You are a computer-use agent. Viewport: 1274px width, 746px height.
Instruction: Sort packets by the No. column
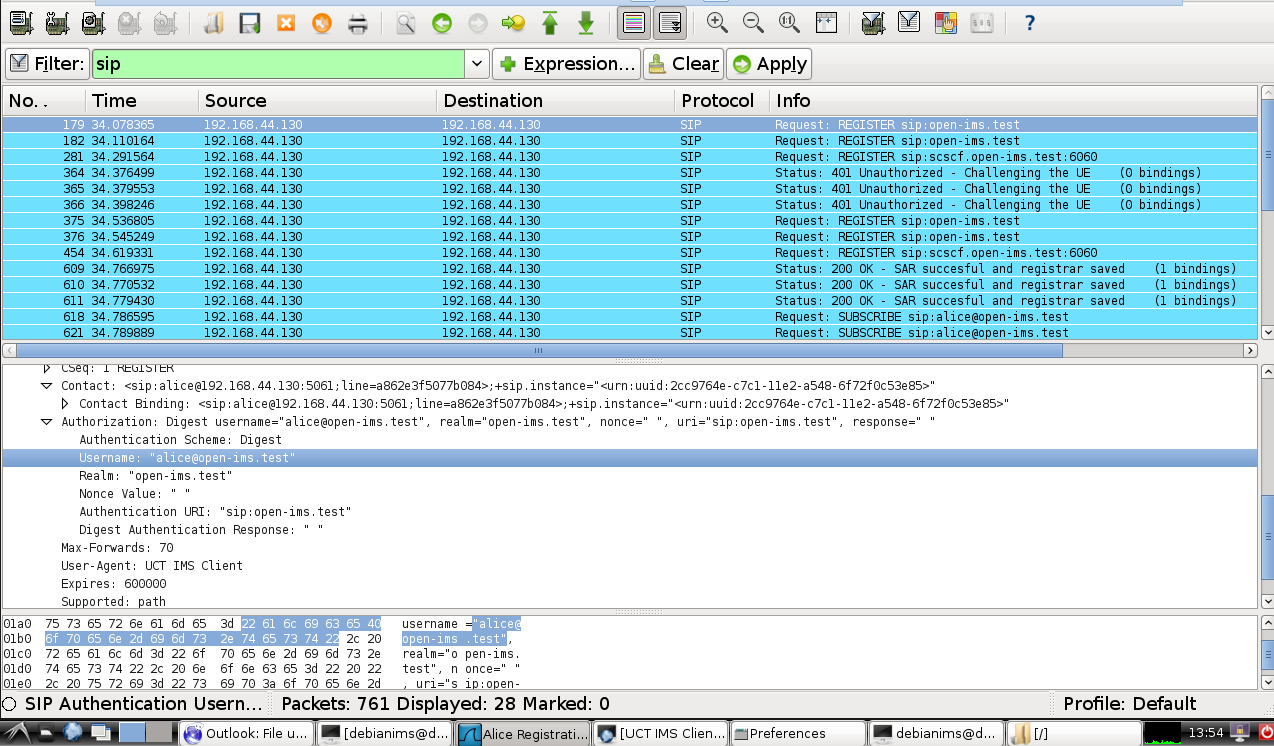[44, 101]
